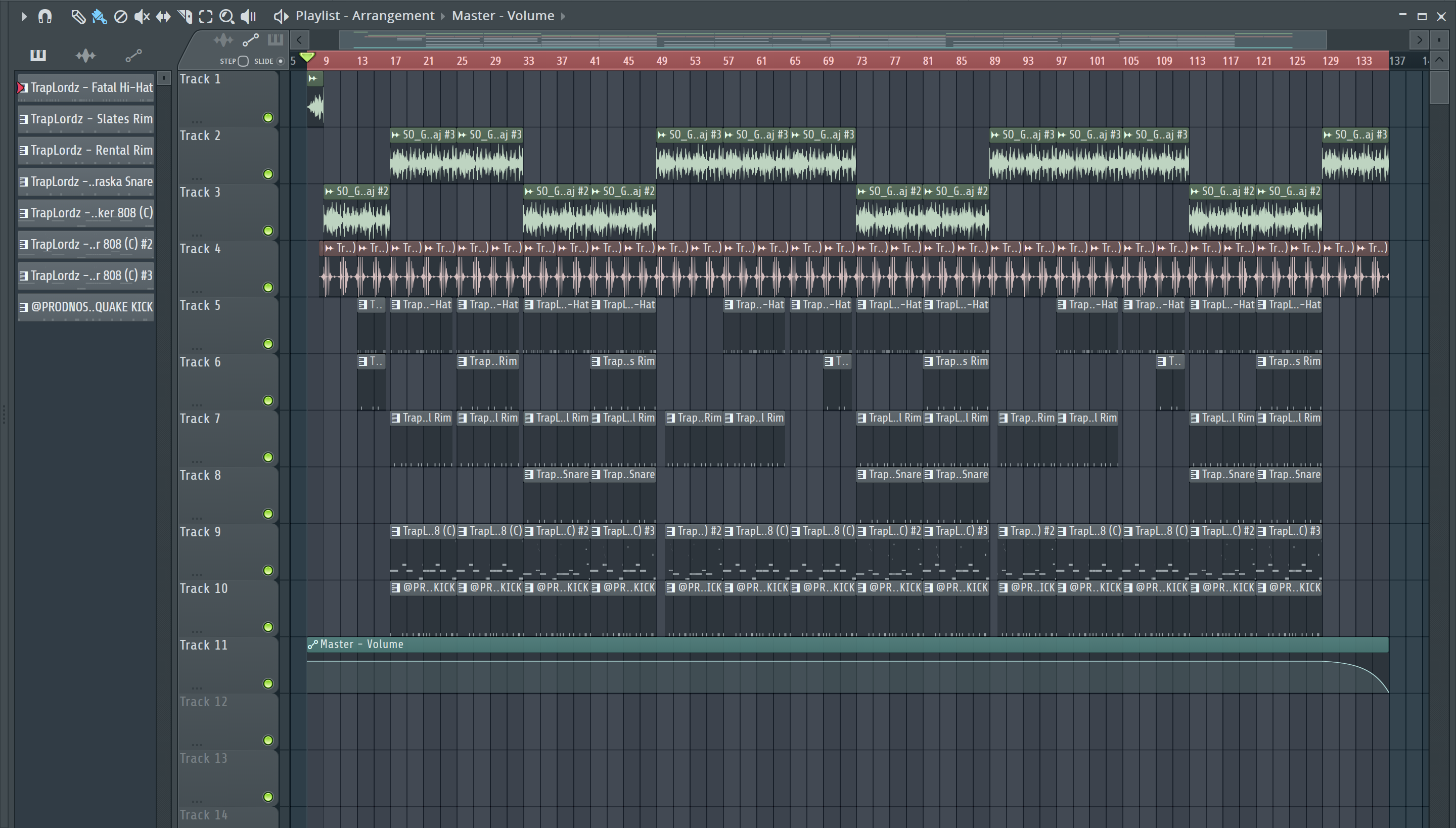The image size is (1456, 828).
Task: Open timeline options dot at right end
Action: click(x=1439, y=40)
